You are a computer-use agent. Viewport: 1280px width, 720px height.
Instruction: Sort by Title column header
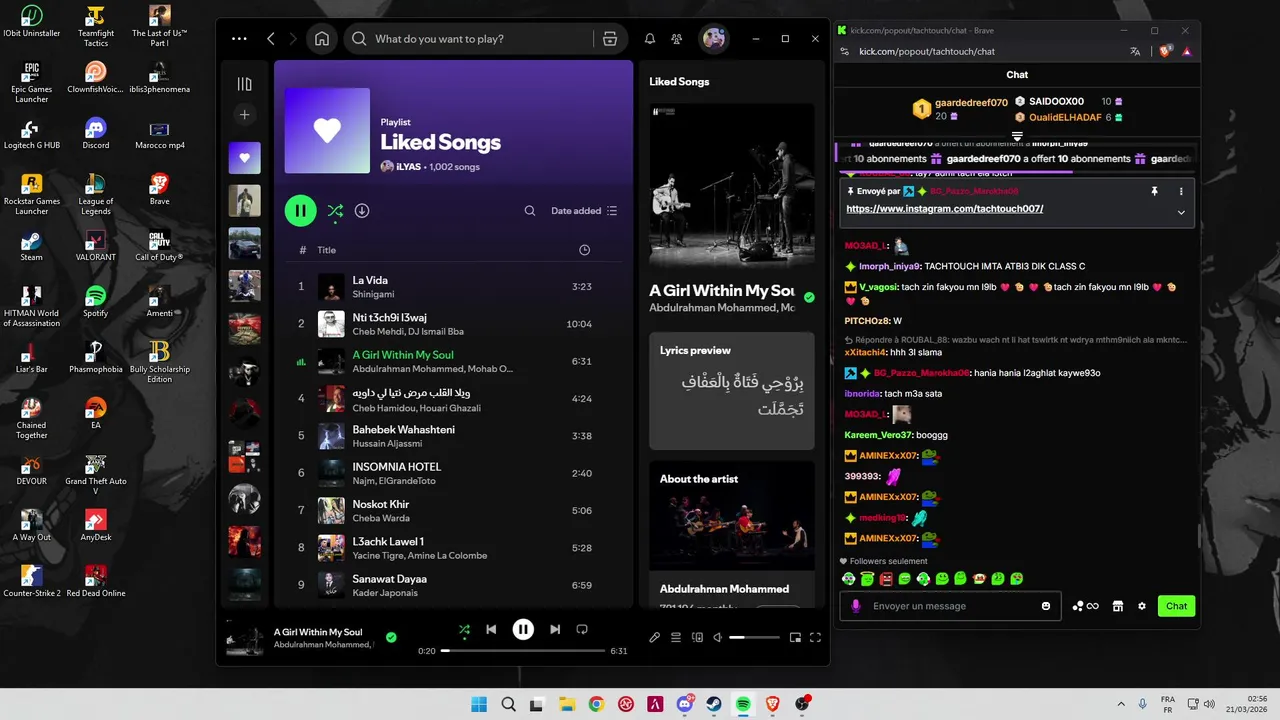click(326, 250)
